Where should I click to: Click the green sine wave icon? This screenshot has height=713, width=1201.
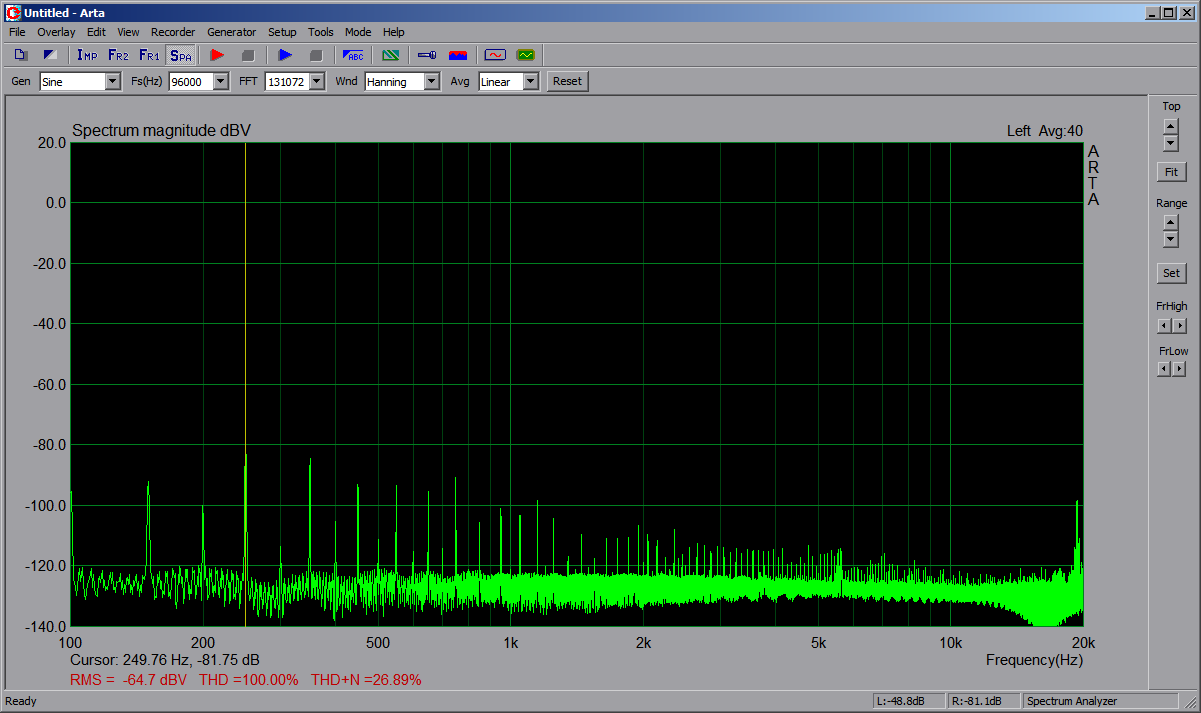click(x=525, y=55)
